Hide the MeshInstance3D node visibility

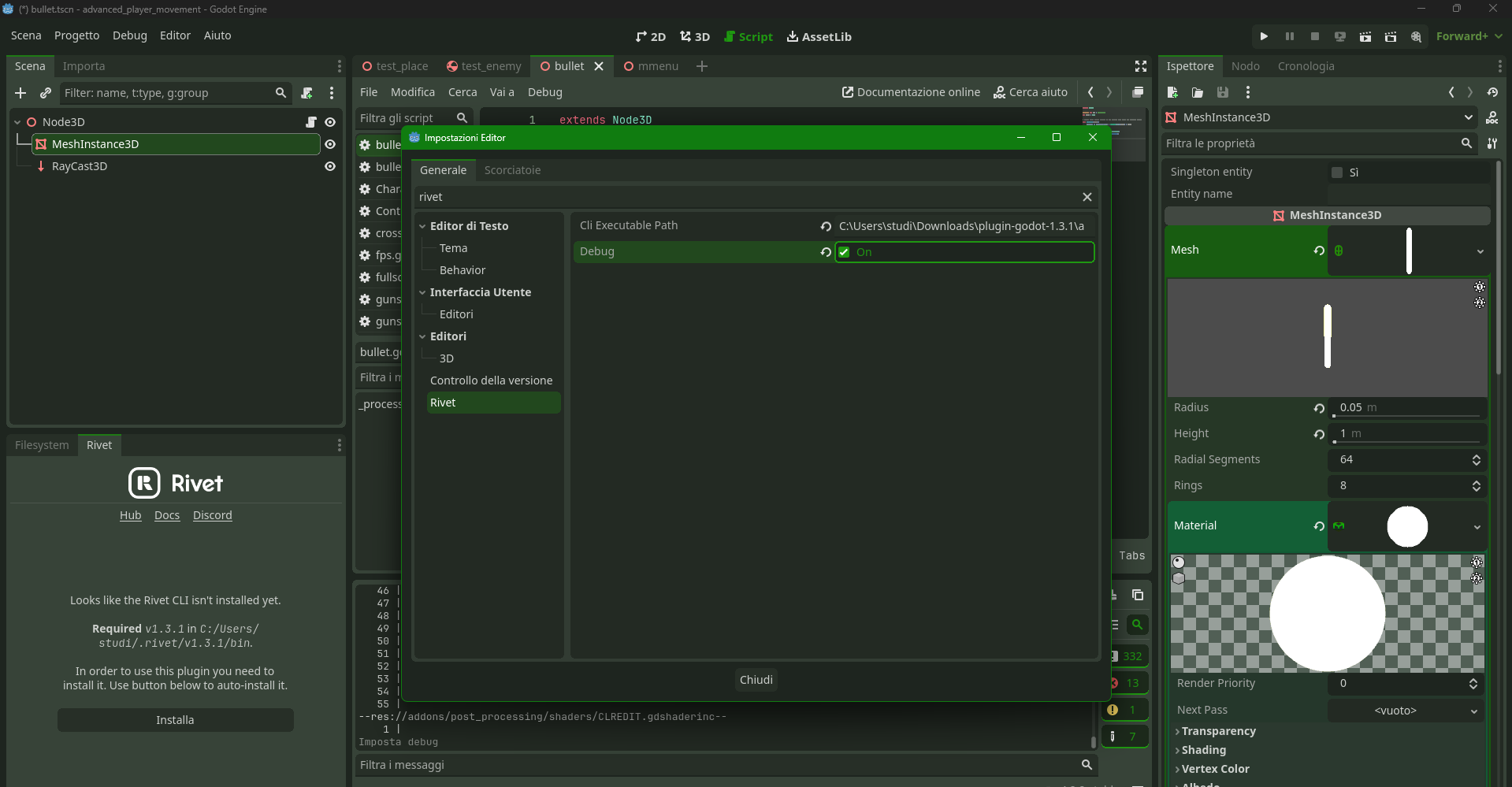pos(330,144)
